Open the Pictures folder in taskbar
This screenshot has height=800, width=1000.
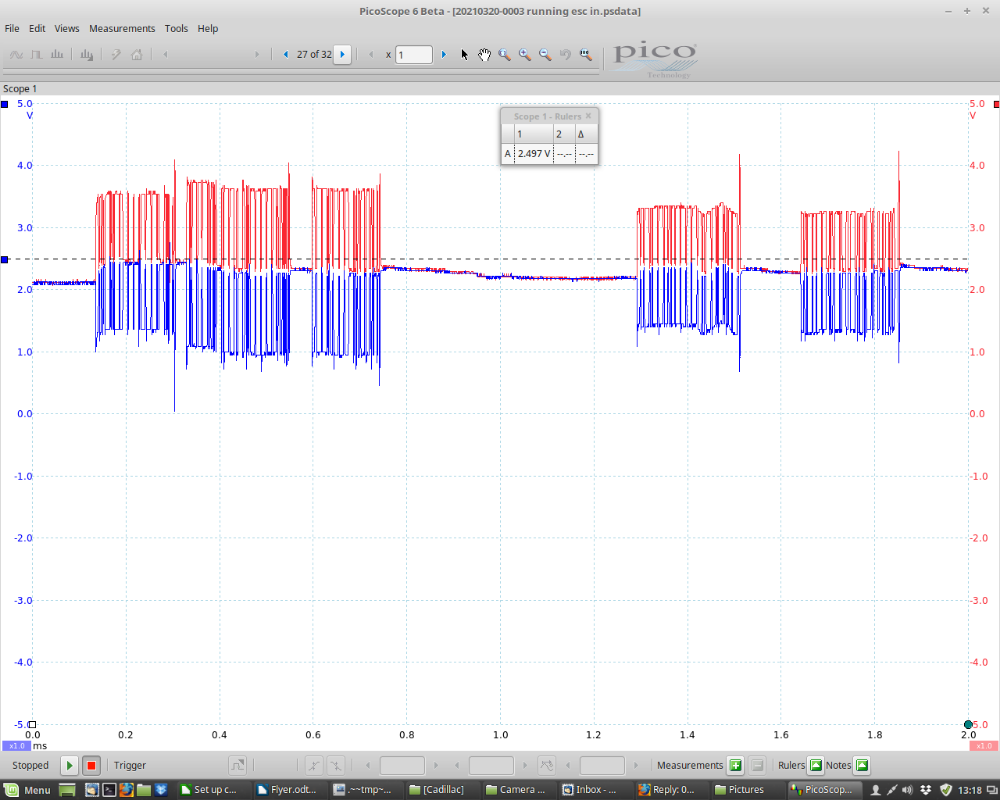(x=739, y=790)
